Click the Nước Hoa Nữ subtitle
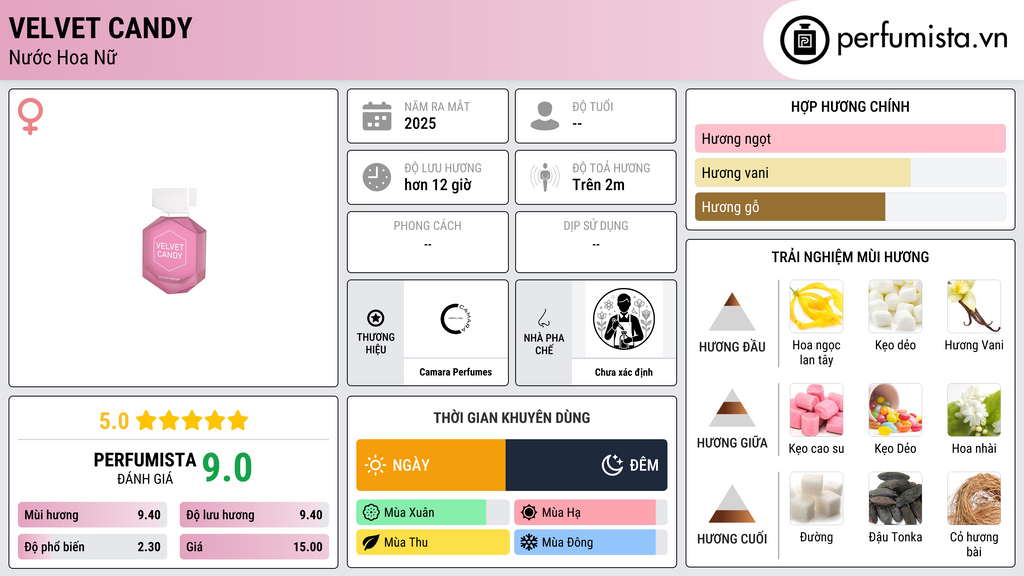Viewport: 1024px width, 576px height. [63, 57]
